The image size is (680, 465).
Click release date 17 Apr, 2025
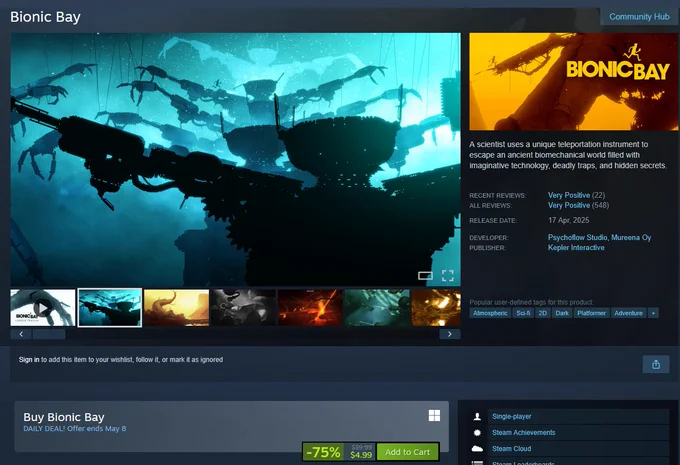[x=569, y=220]
